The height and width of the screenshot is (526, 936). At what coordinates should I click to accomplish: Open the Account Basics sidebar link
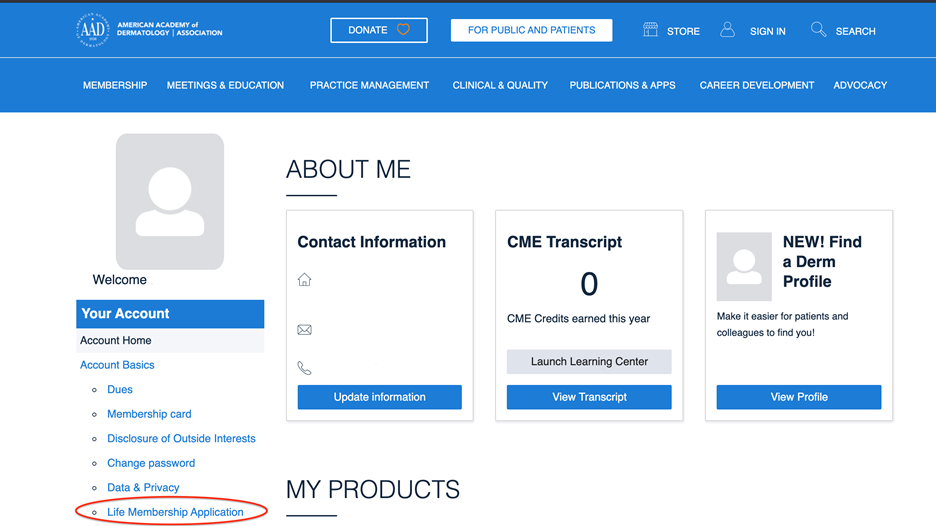[117, 365]
